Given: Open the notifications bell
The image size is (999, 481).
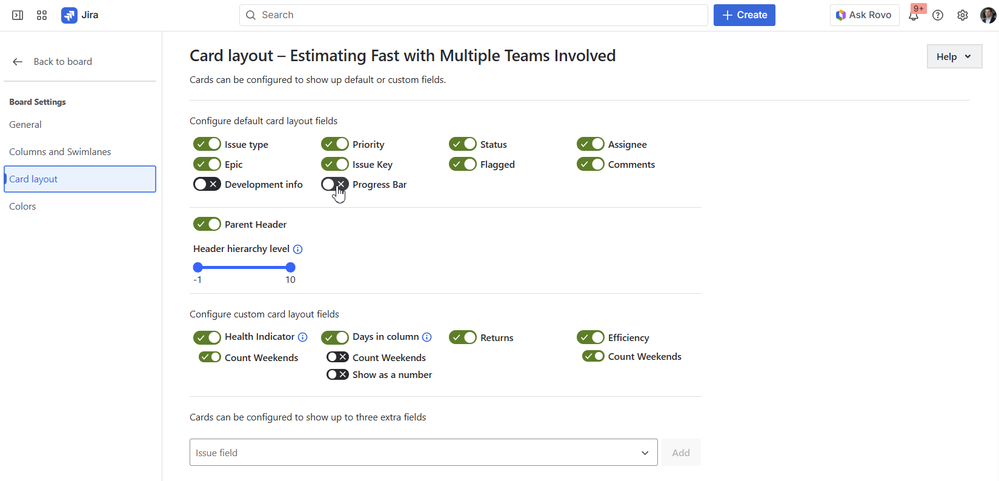Looking at the screenshot, I should [x=914, y=16].
